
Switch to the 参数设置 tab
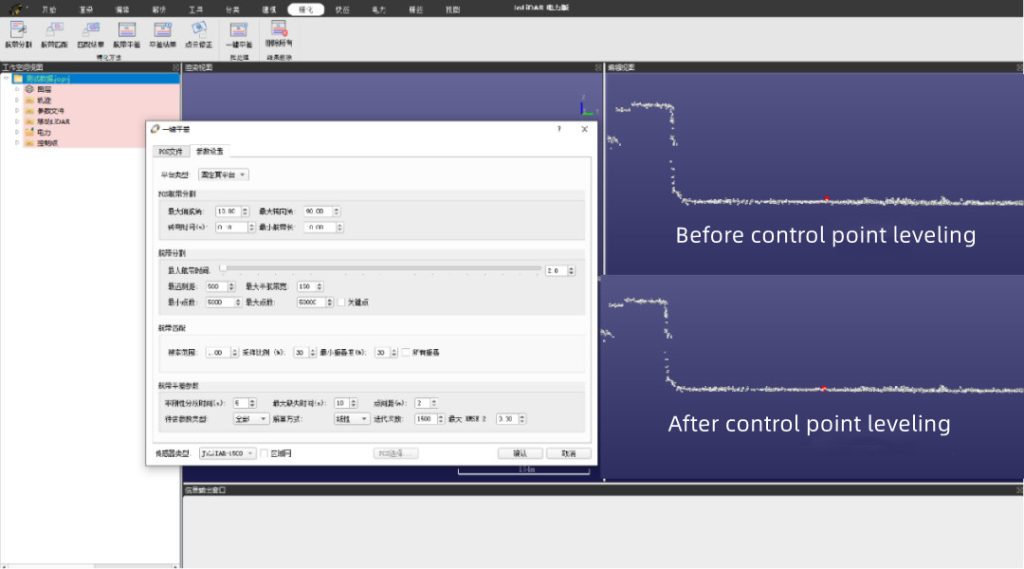[210, 151]
